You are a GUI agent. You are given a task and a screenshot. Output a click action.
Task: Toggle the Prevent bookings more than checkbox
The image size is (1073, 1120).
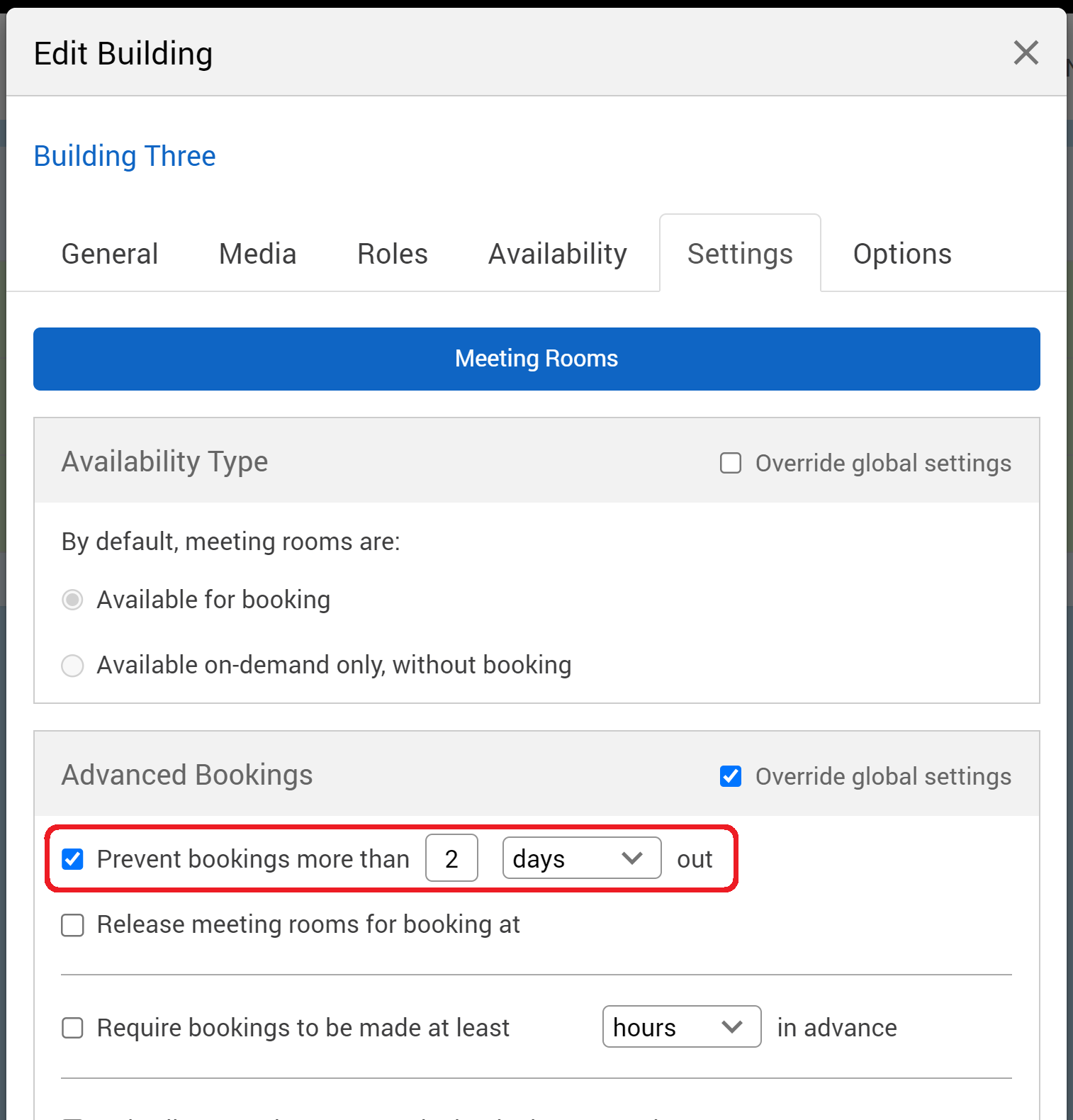pyautogui.click(x=72, y=859)
